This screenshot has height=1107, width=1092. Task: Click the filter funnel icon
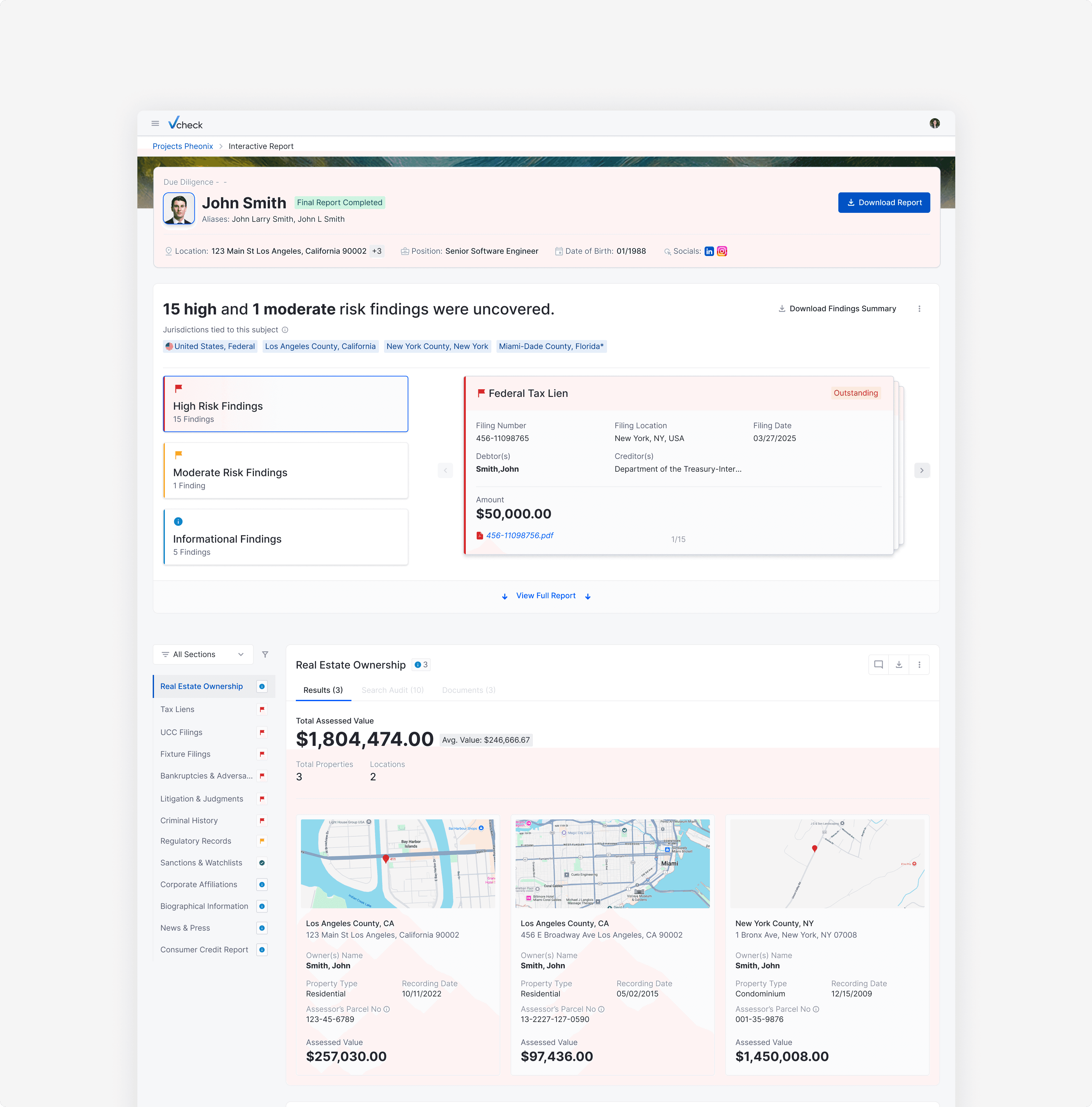tap(265, 654)
